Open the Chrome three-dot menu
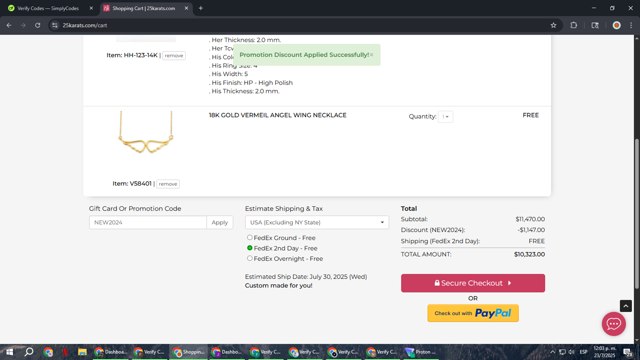The height and width of the screenshot is (360, 640). point(631,25)
